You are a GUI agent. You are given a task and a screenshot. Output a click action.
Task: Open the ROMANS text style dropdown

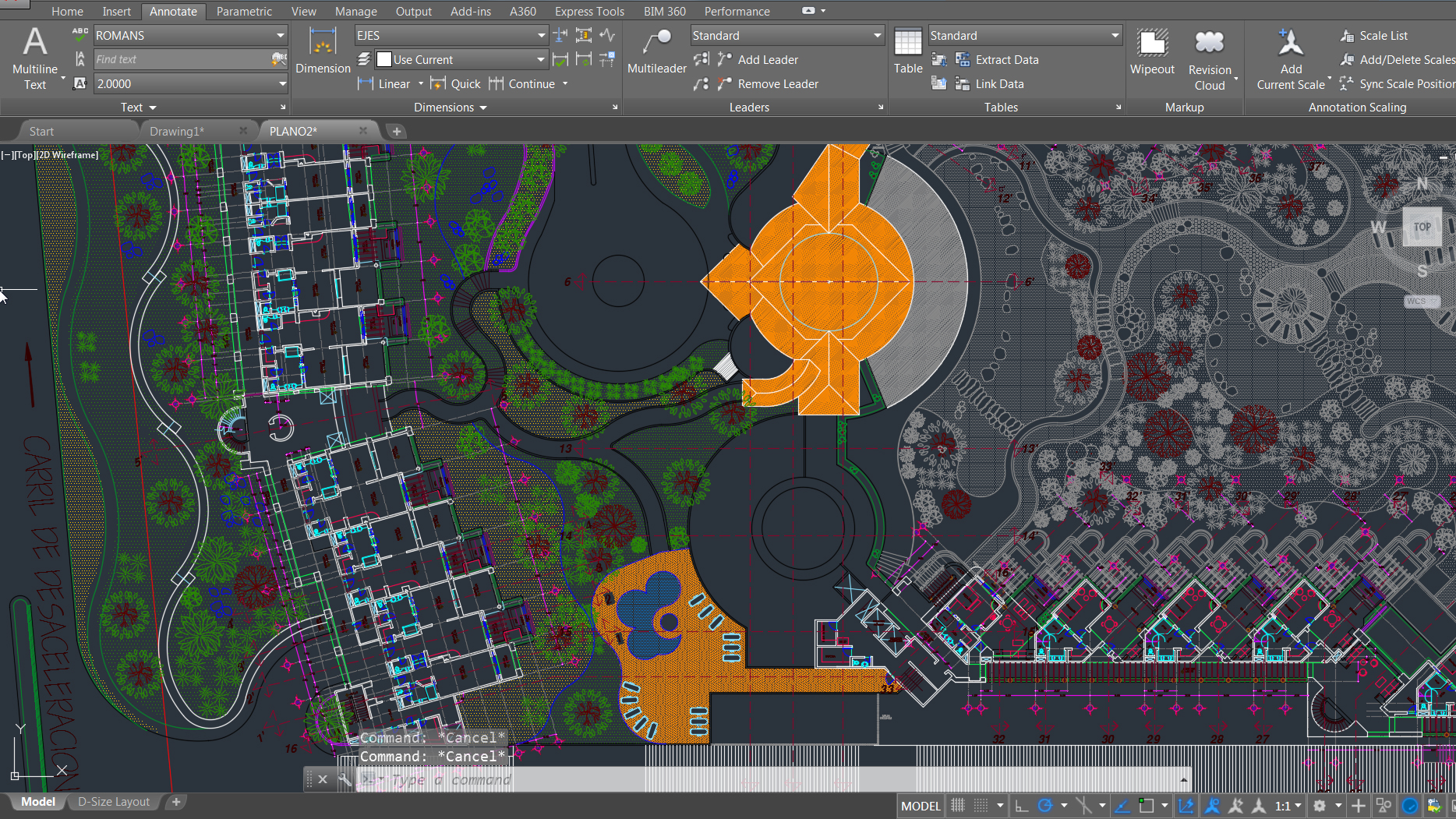point(280,35)
